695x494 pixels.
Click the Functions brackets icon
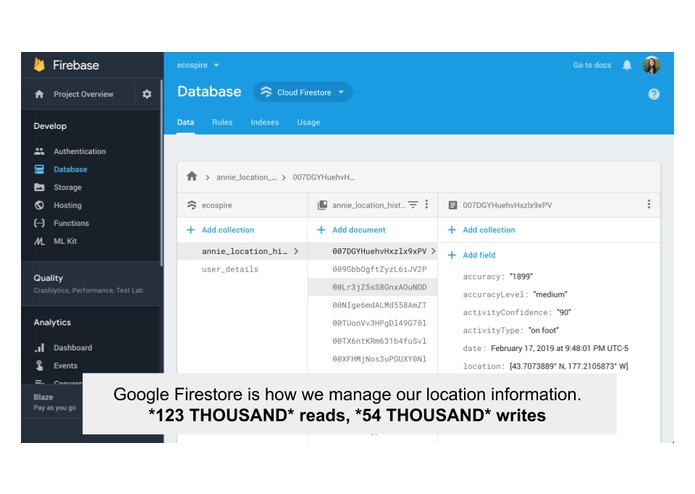point(39,223)
